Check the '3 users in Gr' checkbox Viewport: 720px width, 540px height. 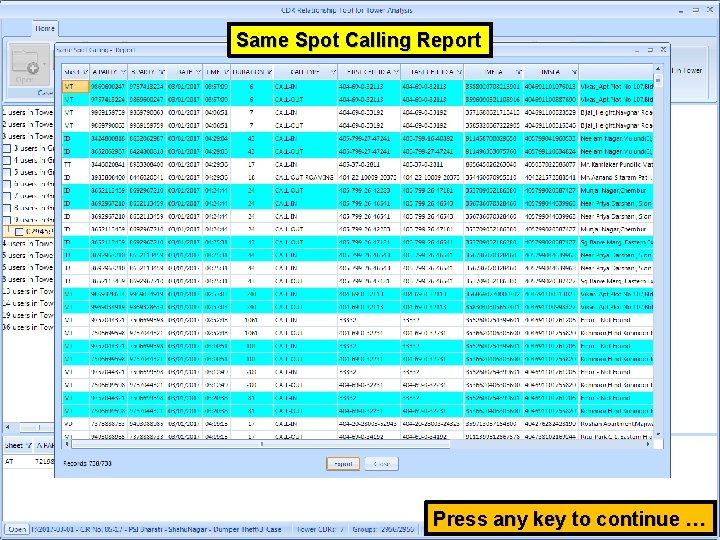coord(7,148)
